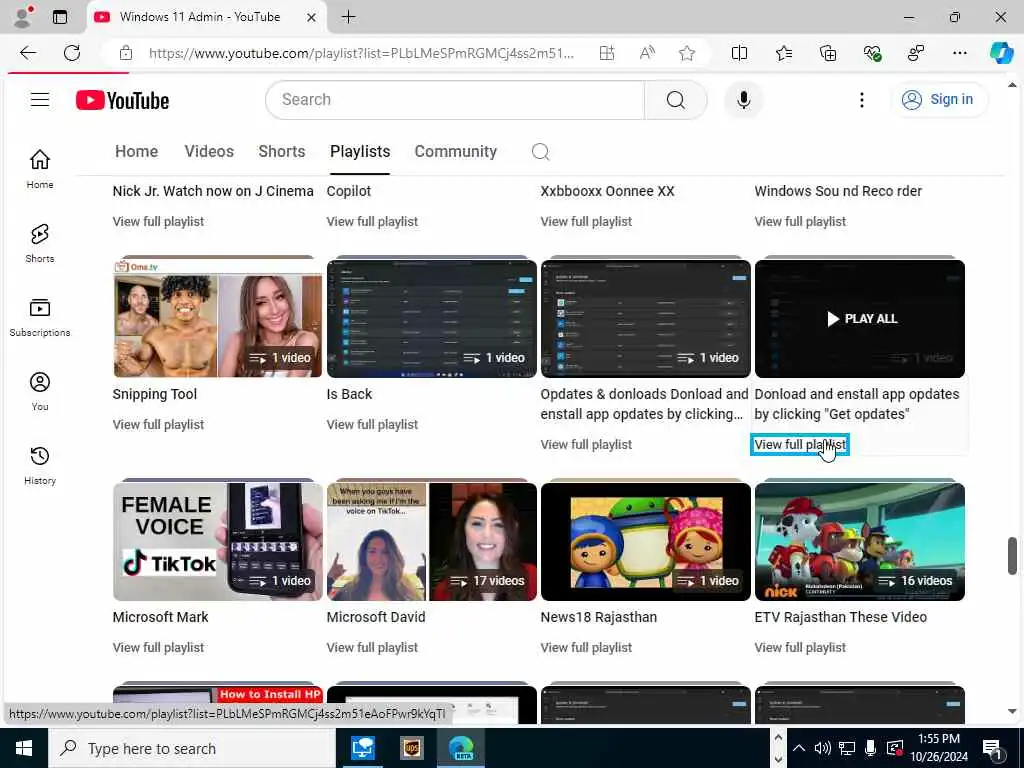Open notification center icon
Viewport: 1024px width, 768px height.
[992, 748]
